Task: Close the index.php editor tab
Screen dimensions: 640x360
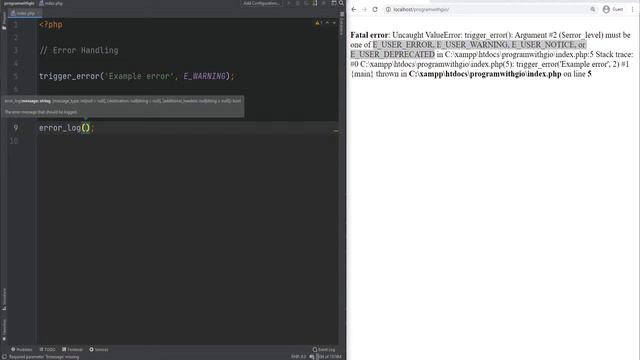Action: coord(39,13)
